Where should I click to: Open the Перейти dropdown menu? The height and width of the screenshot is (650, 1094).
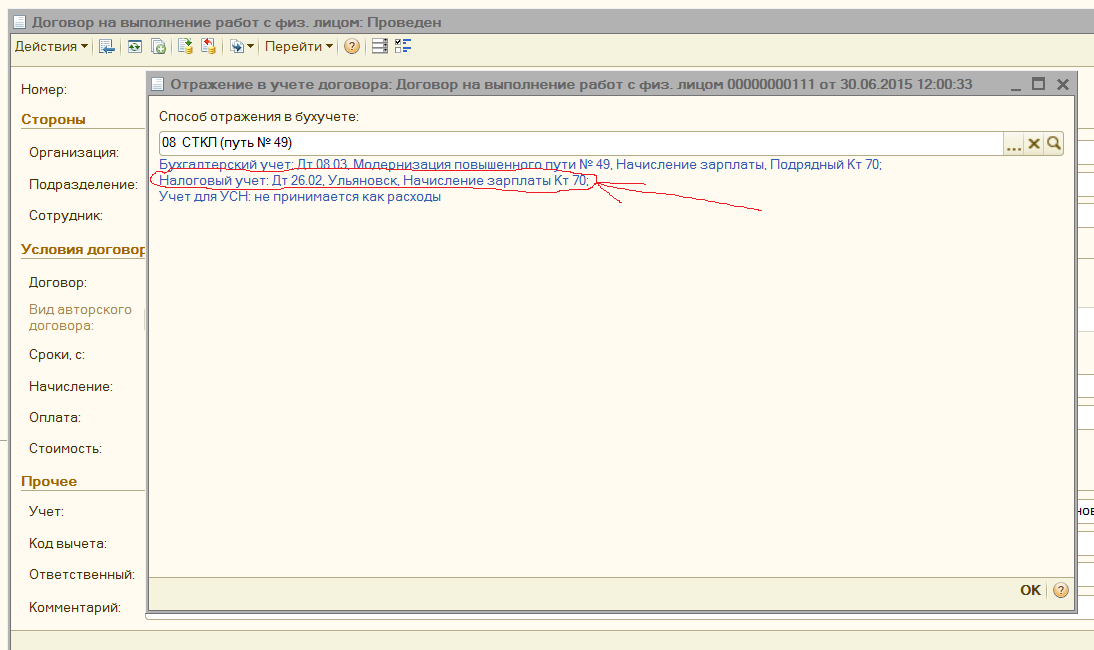(299, 46)
